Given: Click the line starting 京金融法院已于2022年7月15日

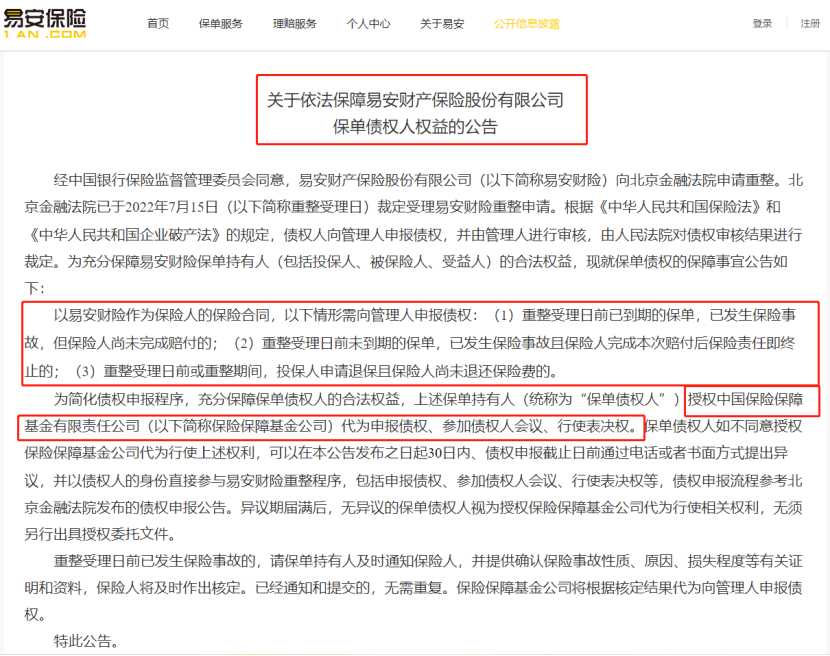Looking at the screenshot, I should pyautogui.click(x=402, y=207).
